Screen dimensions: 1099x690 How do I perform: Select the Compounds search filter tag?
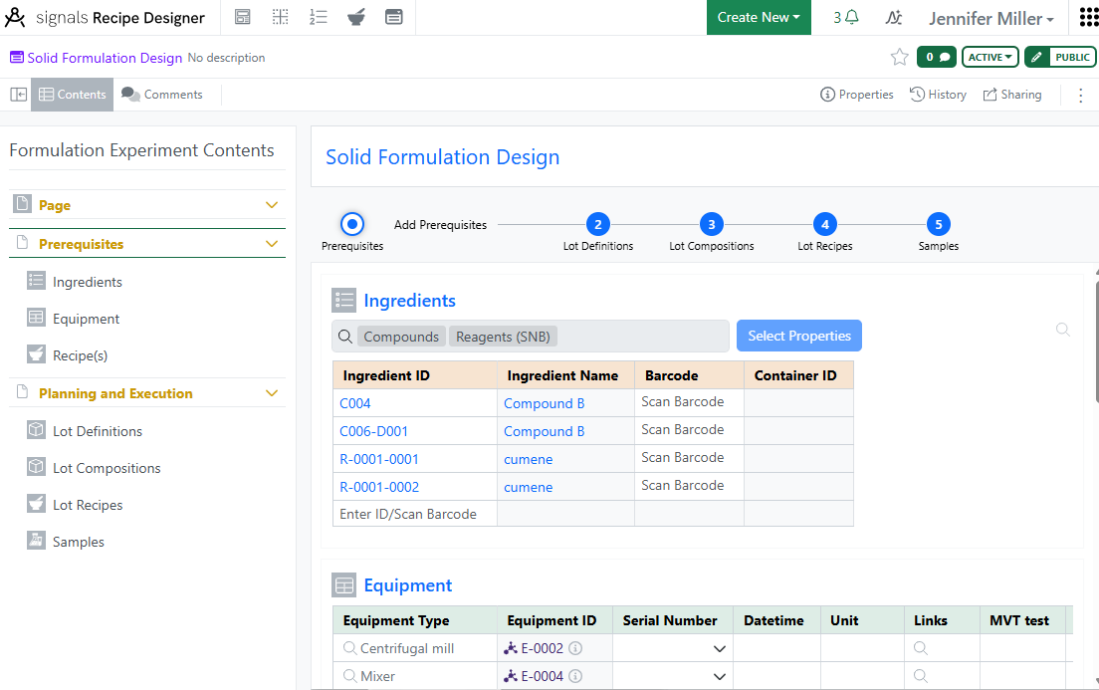pos(401,337)
